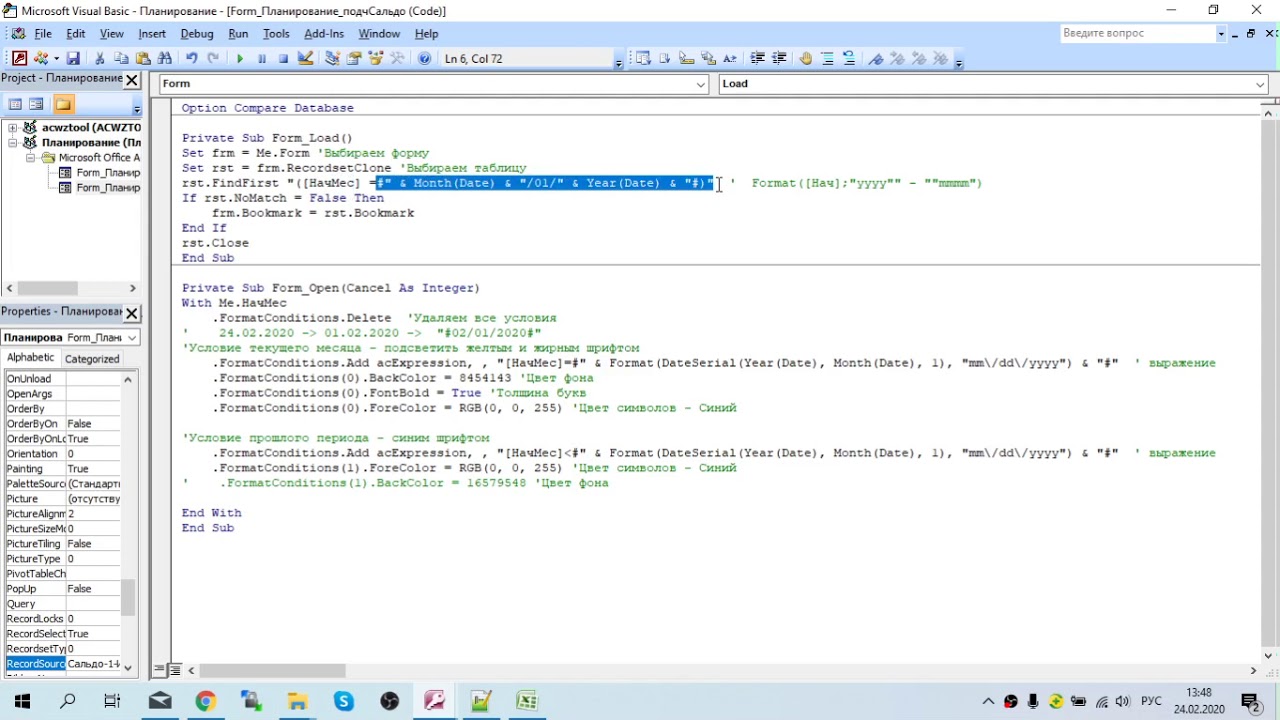Click the Reset stop icon
The image size is (1280, 720).
point(284,59)
